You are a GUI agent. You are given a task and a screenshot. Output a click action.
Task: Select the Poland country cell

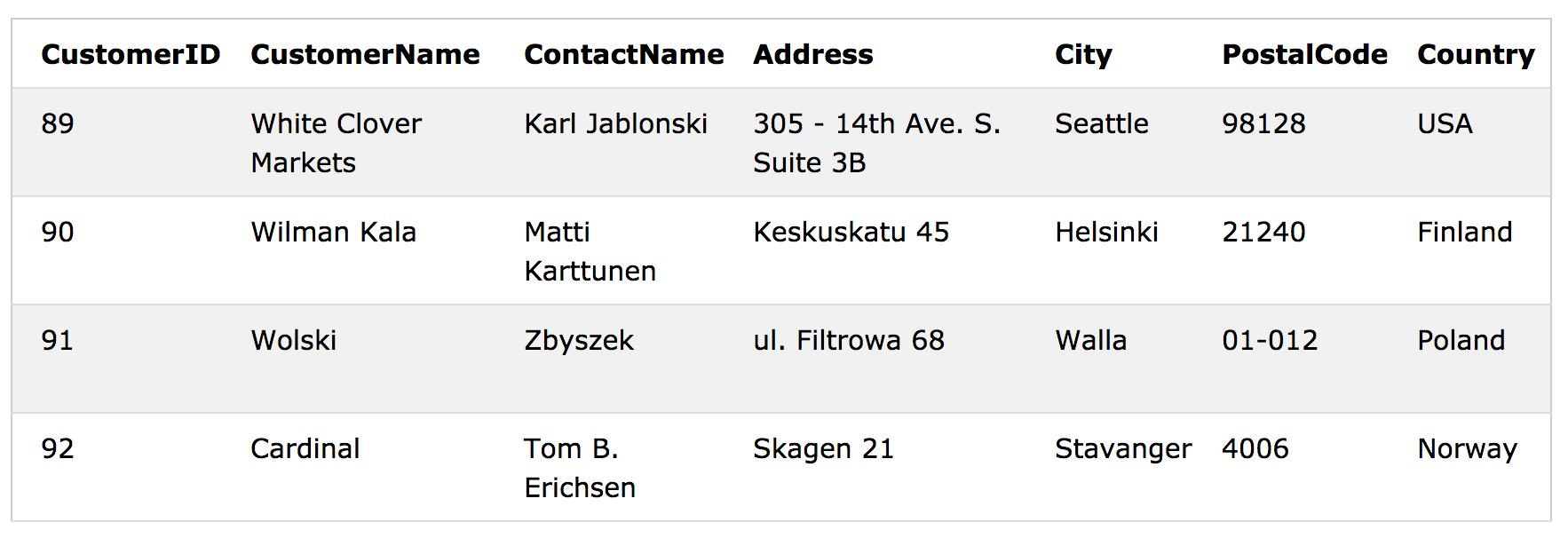[x=1461, y=340]
